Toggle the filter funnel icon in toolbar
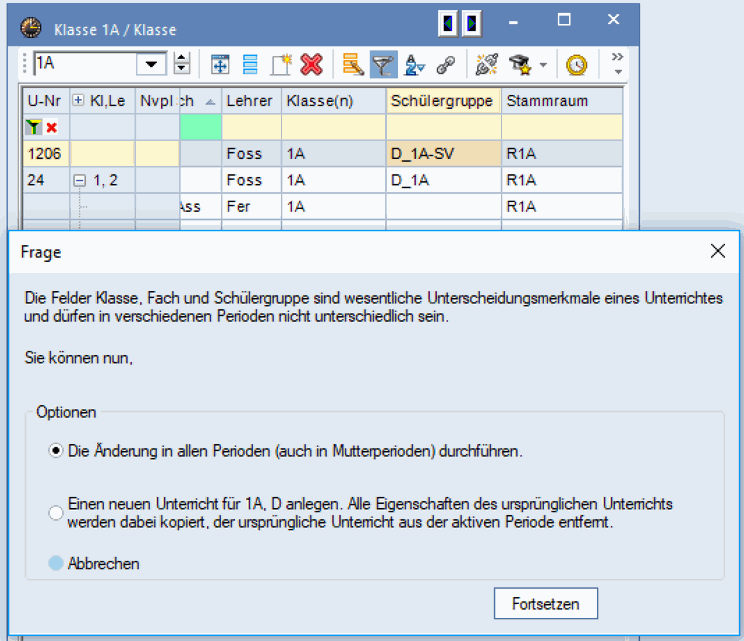This screenshot has height=641, width=744. 382,65
